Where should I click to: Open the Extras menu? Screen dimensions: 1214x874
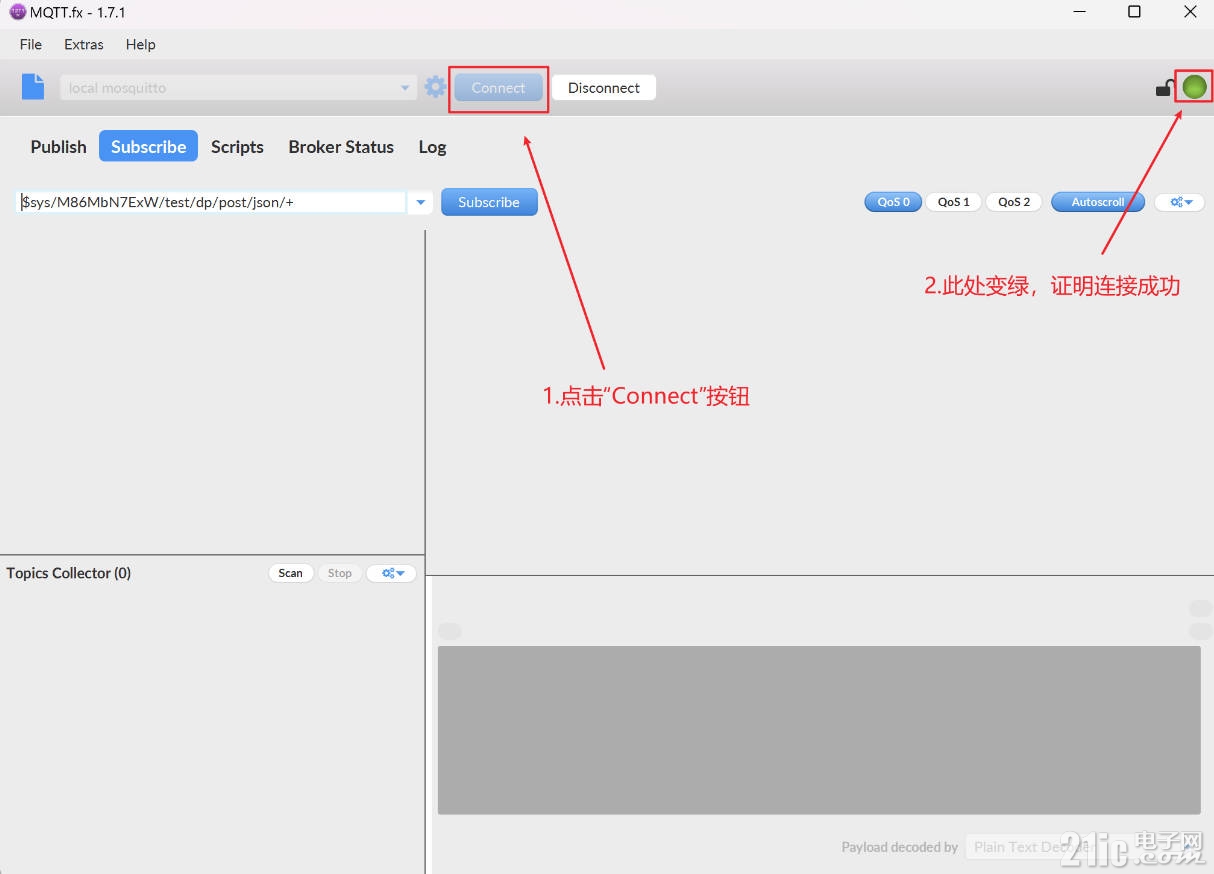point(84,44)
